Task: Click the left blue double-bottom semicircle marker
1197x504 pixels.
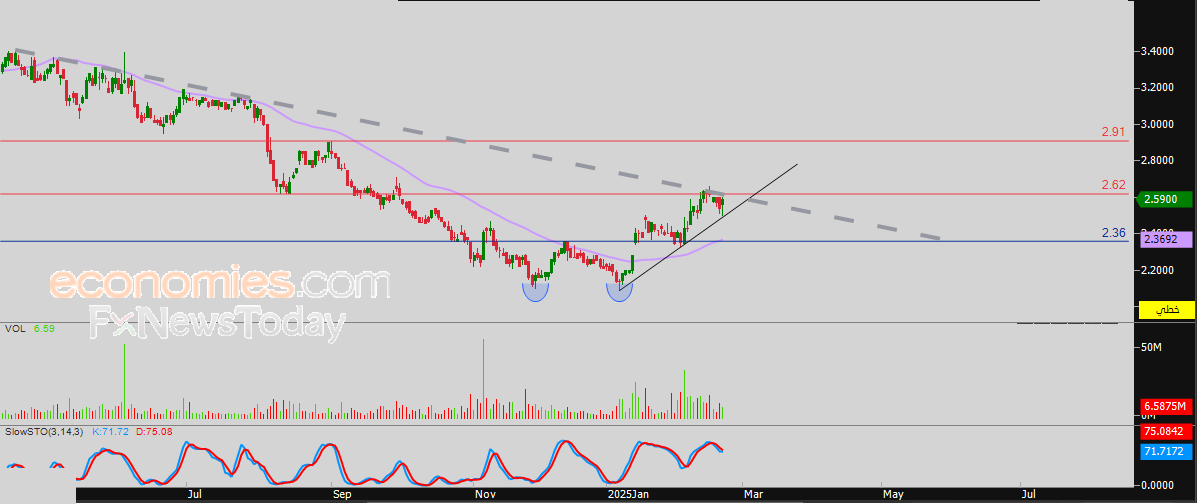Action: [536, 291]
